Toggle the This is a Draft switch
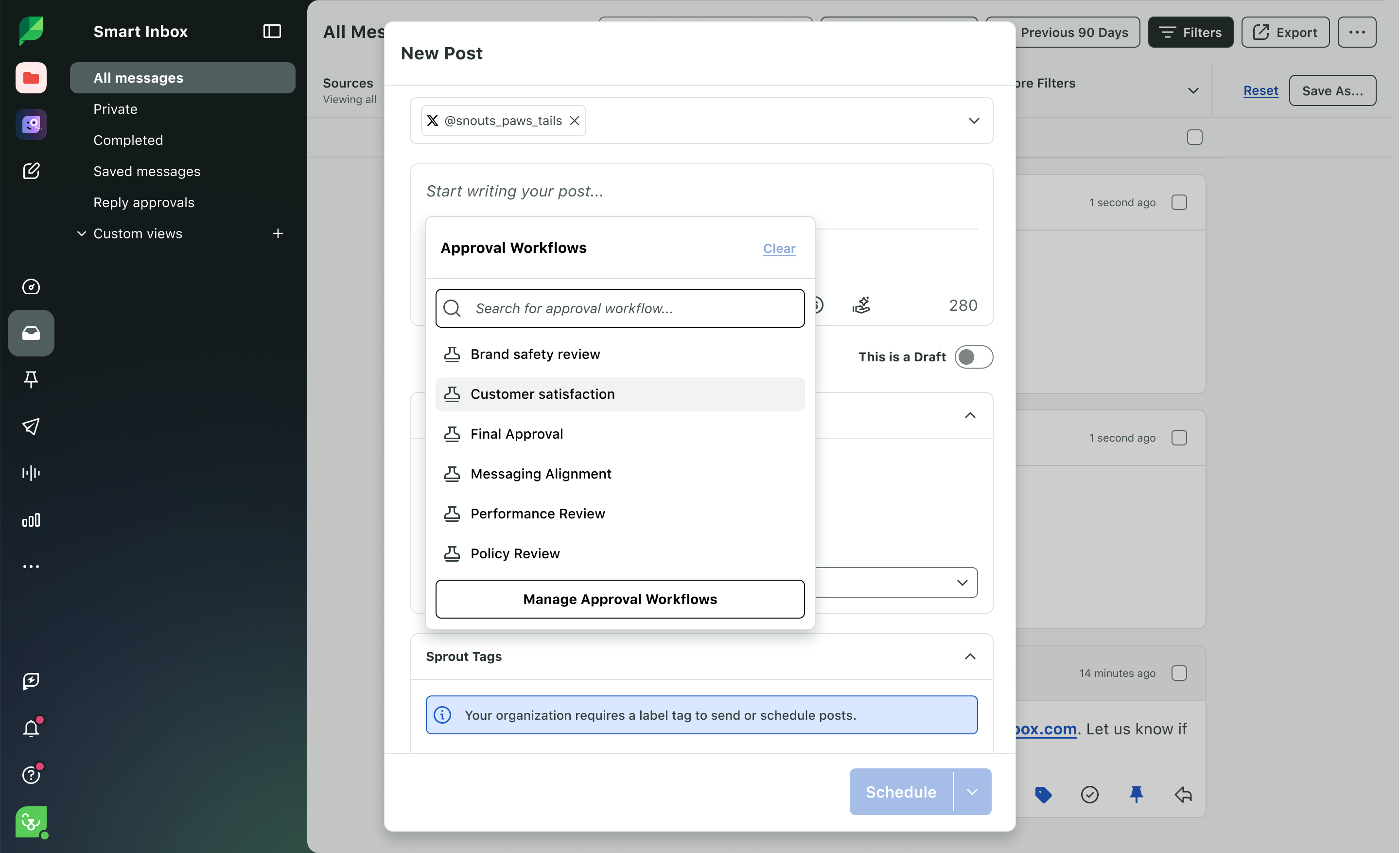 click(973, 357)
